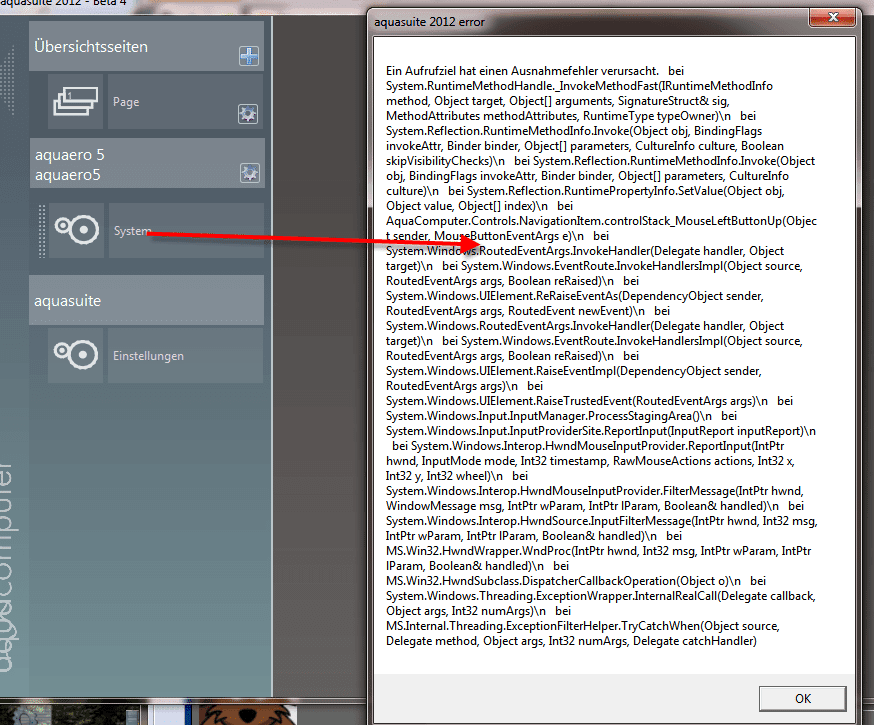This screenshot has height=725, width=874.
Task: Click the 'MS.Win32.HwndWrapper.WndProc' stack trace line
Action: [598, 551]
